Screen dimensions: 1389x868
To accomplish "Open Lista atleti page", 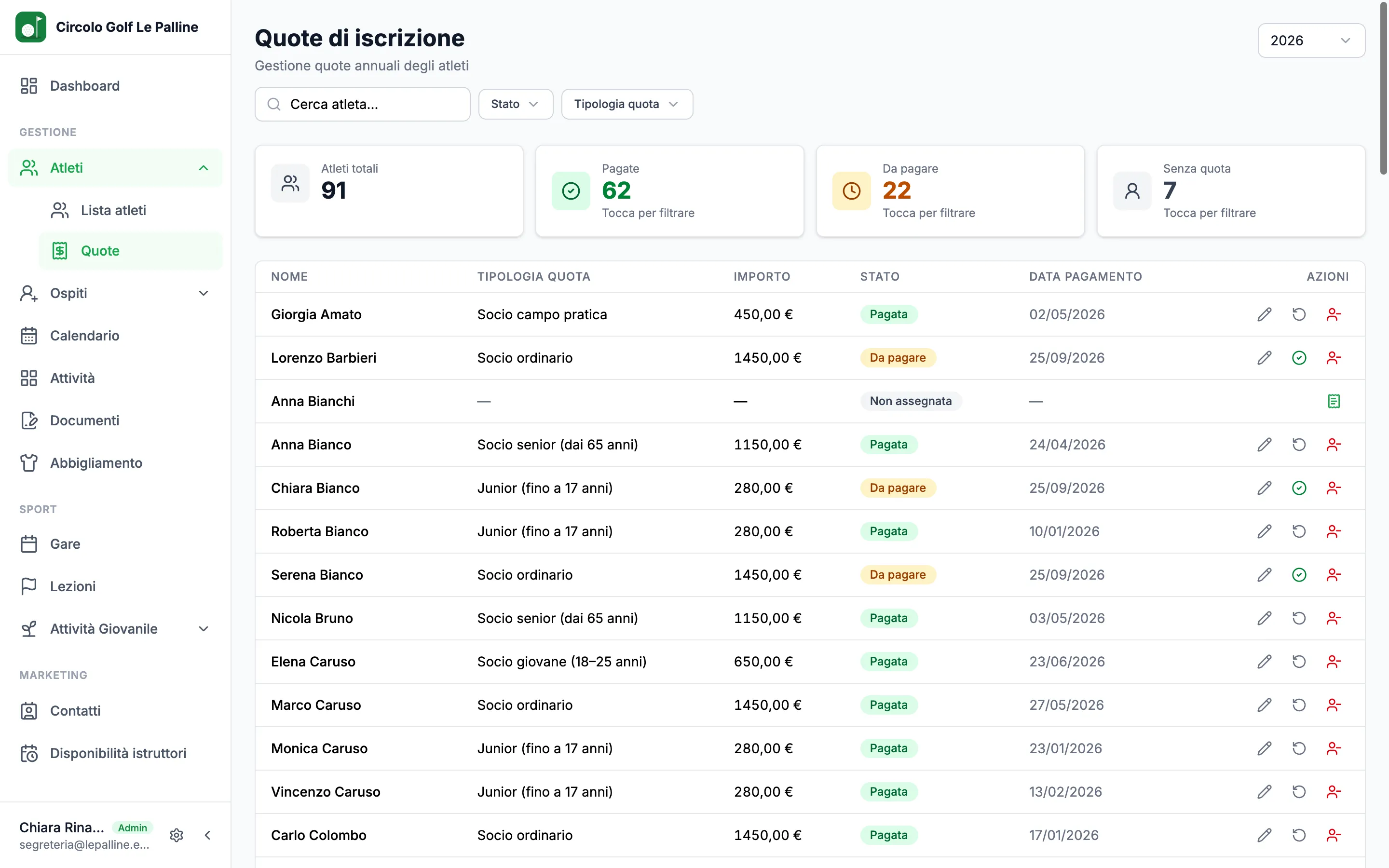I will point(131,211).
